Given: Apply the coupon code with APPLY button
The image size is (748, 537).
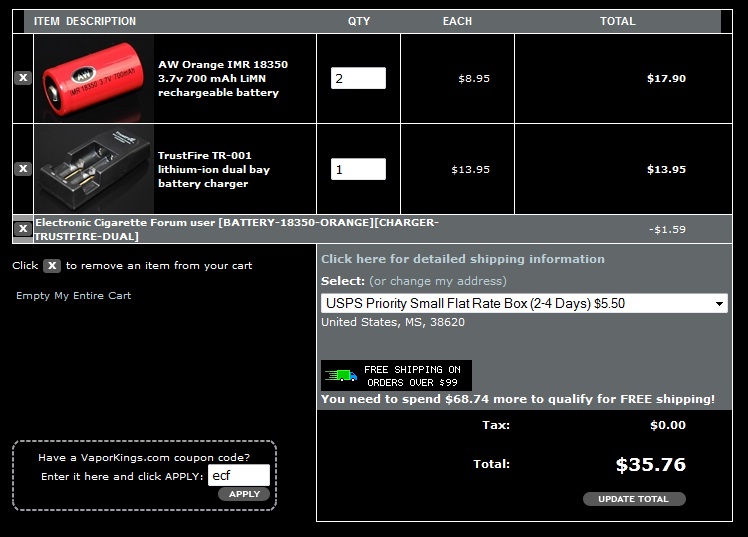Looking at the screenshot, I should (x=244, y=494).
